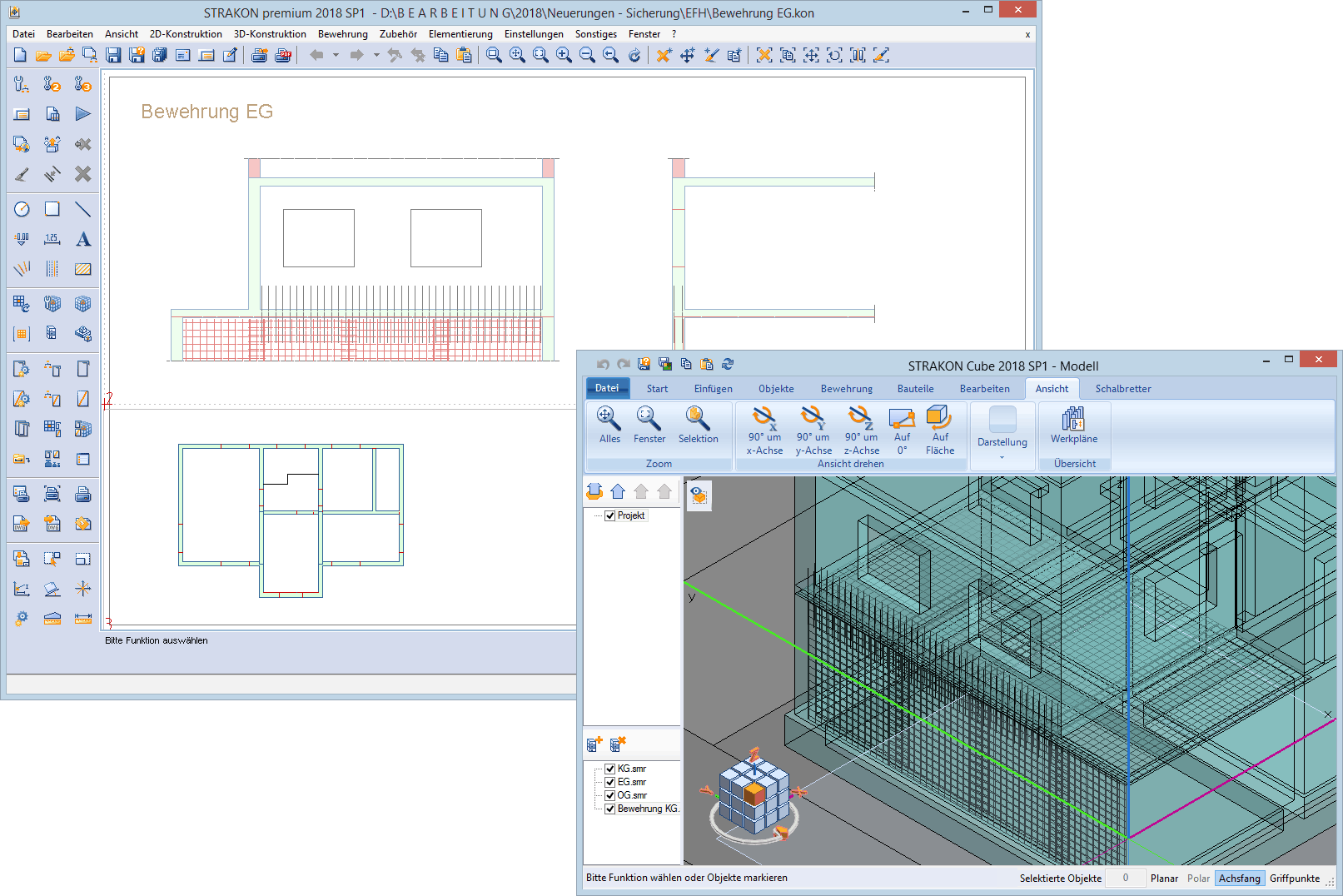Screen dimensions: 1343x896
Task: Click the PDF export icon in STRAKON toolbar
Action: [x=283, y=55]
